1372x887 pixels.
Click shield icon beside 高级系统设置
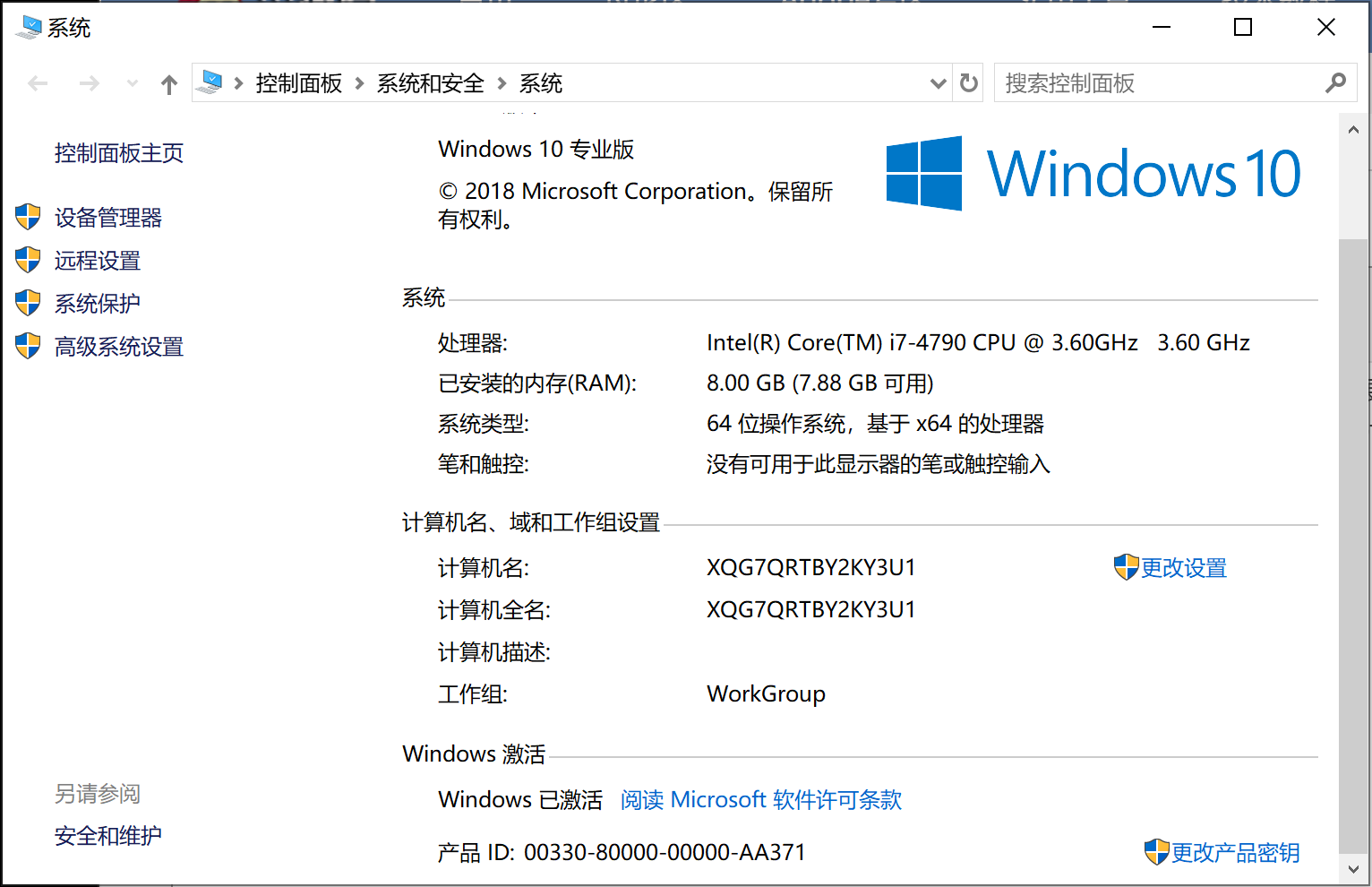click(28, 346)
